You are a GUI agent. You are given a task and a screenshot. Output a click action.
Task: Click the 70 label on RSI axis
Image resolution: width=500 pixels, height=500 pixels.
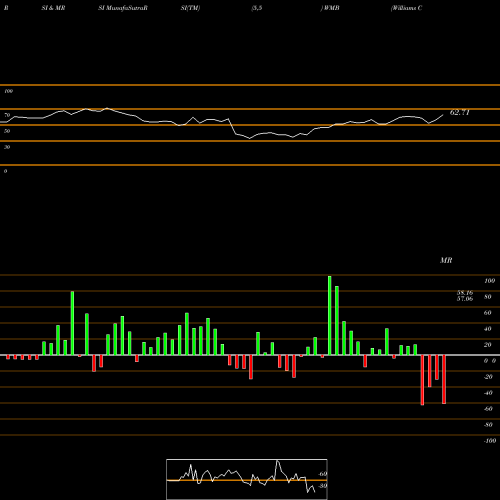point(7,115)
